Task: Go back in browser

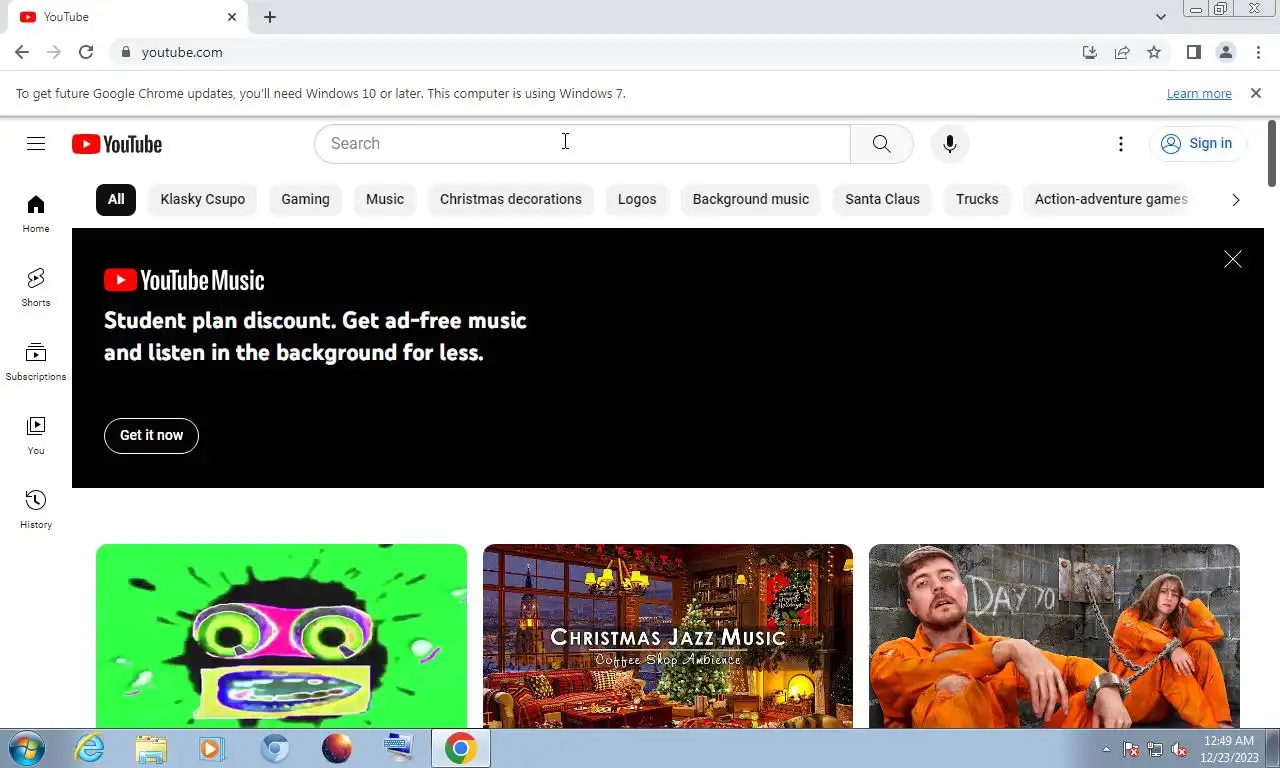Action: pyautogui.click(x=22, y=52)
